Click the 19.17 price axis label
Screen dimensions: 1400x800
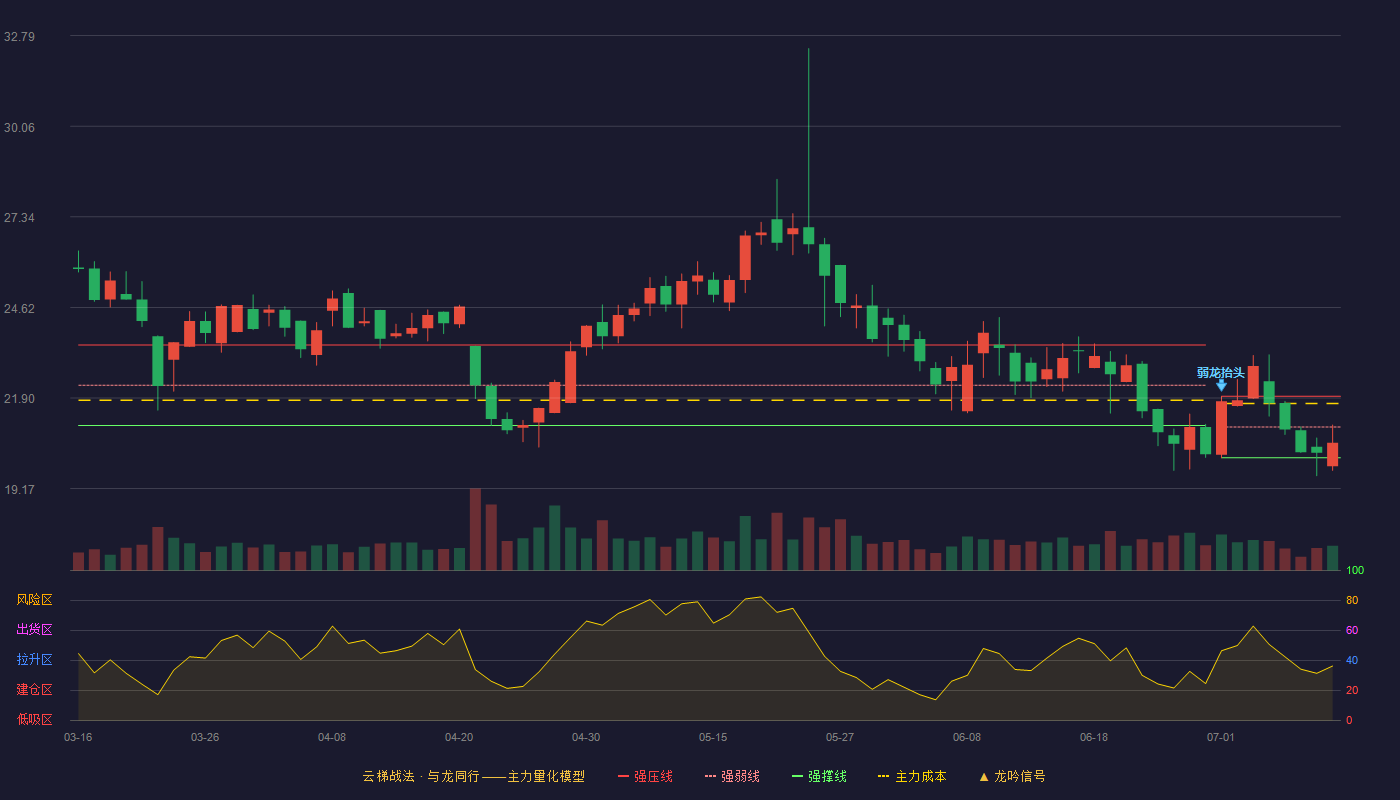click(19, 490)
